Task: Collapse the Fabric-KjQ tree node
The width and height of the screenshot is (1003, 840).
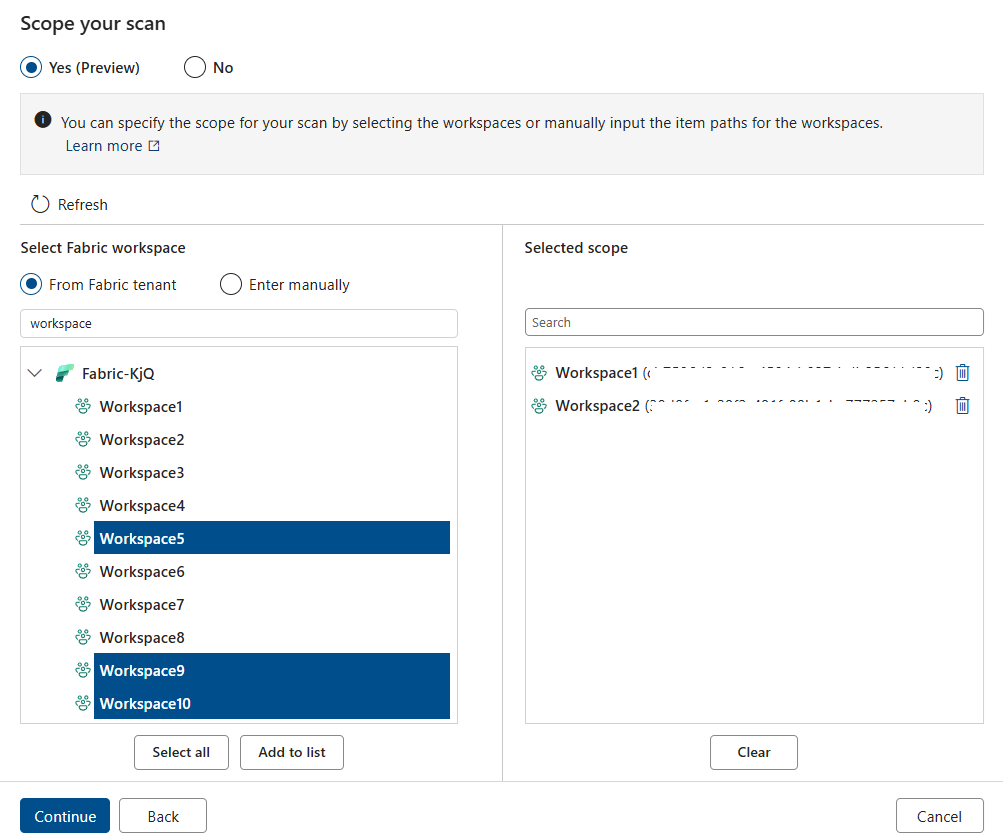Action: (34, 372)
